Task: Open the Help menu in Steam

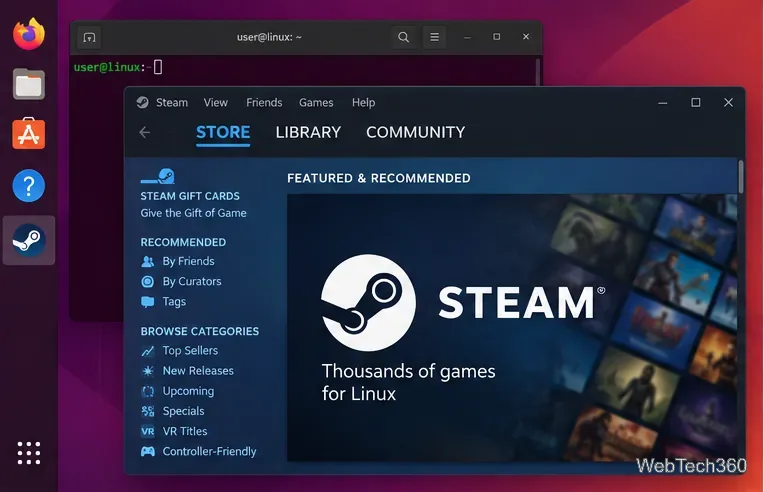Action: (363, 102)
